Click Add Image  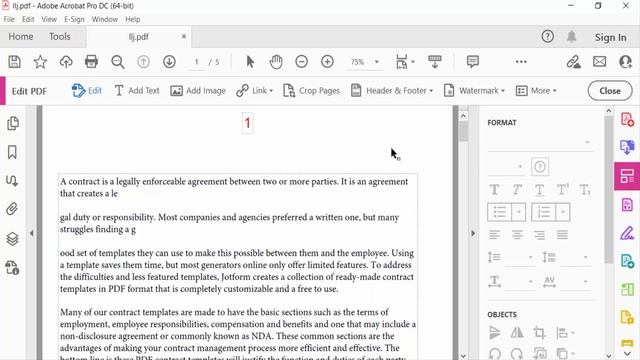pos(198,91)
